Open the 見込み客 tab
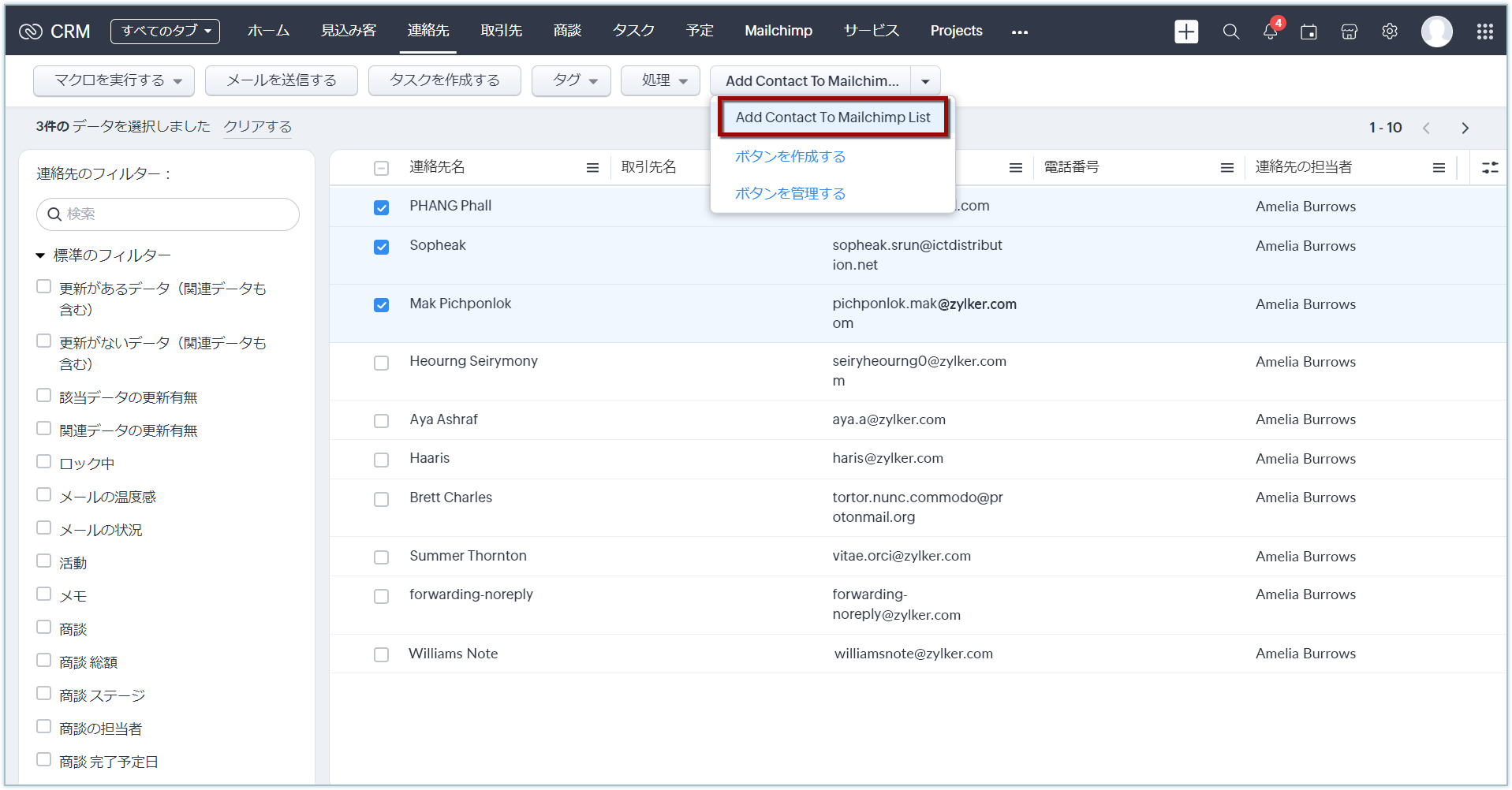Viewport: 1512px width, 790px height. pos(349,31)
